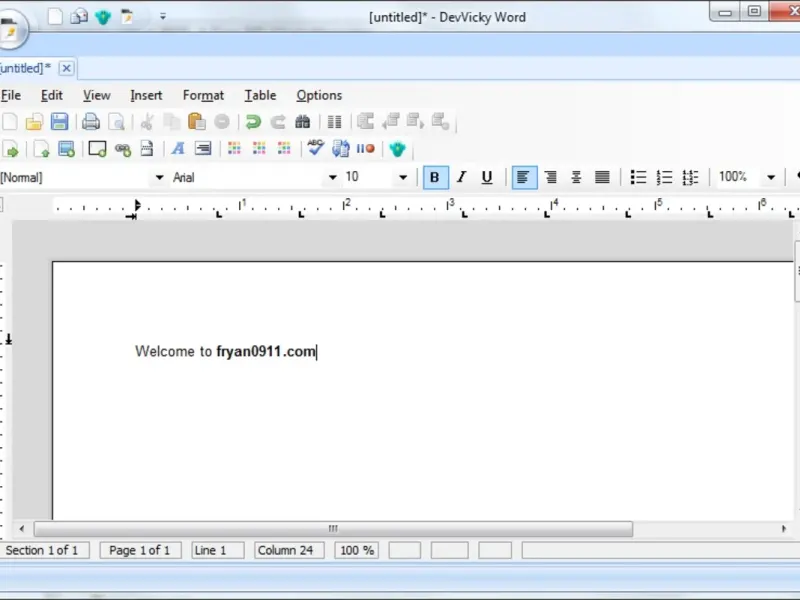
Task: Click the columns layout icon
Action: click(x=334, y=122)
